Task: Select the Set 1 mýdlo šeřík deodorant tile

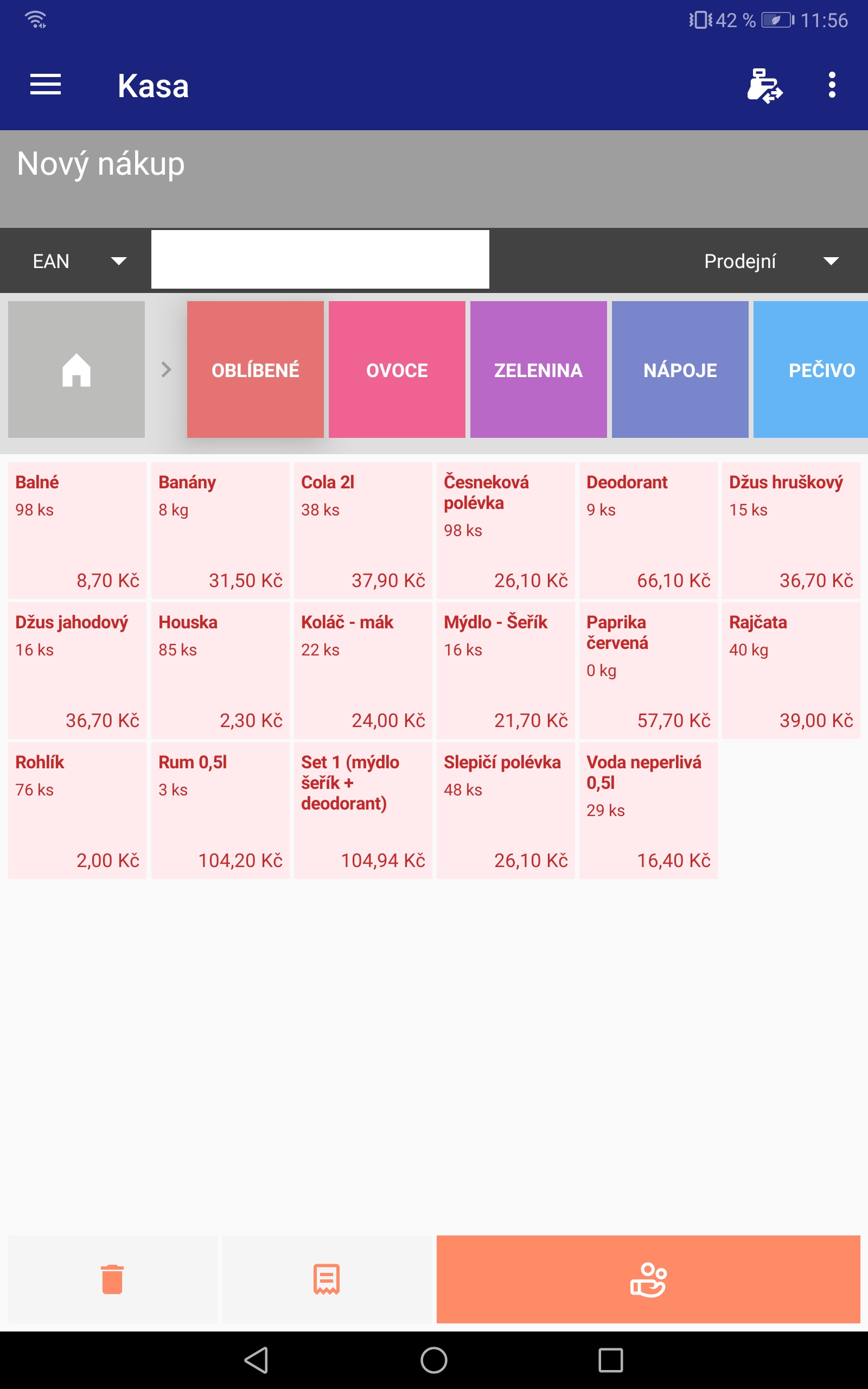Action: pyautogui.click(x=363, y=810)
